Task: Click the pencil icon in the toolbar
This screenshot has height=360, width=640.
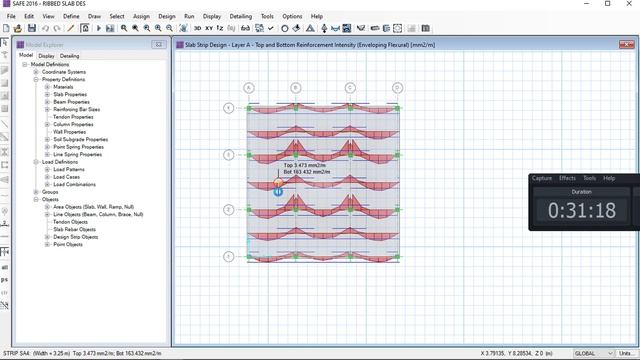Action: (71, 28)
